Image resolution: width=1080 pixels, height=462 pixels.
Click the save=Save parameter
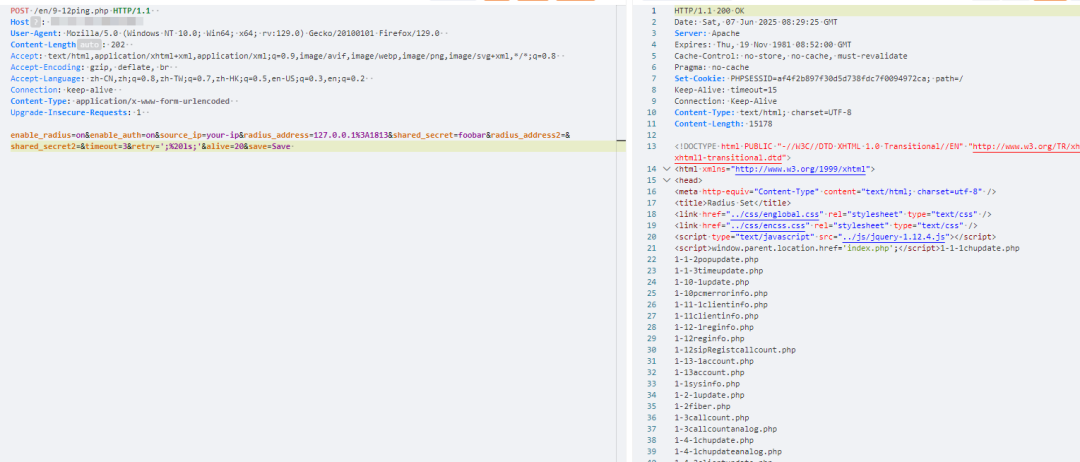click(271, 147)
